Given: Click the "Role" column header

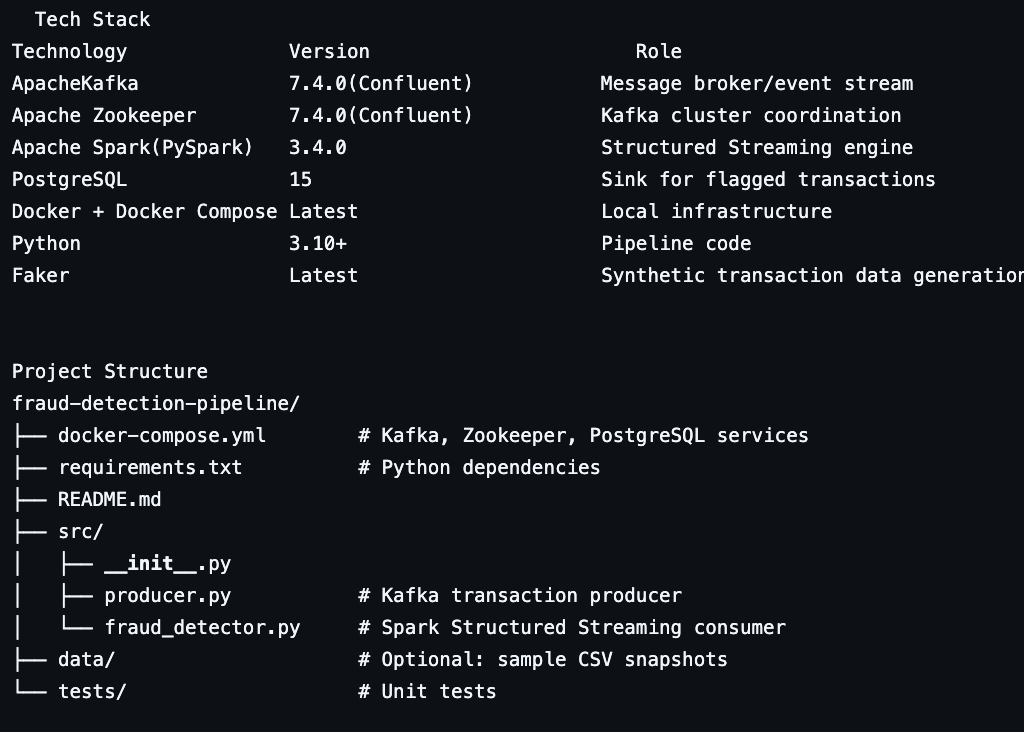Looking at the screenshot, I should (658, 51).
